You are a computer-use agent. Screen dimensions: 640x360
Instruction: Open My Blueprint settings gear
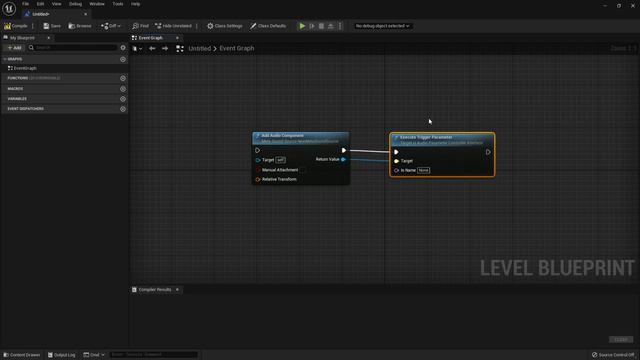click(123, 48)
